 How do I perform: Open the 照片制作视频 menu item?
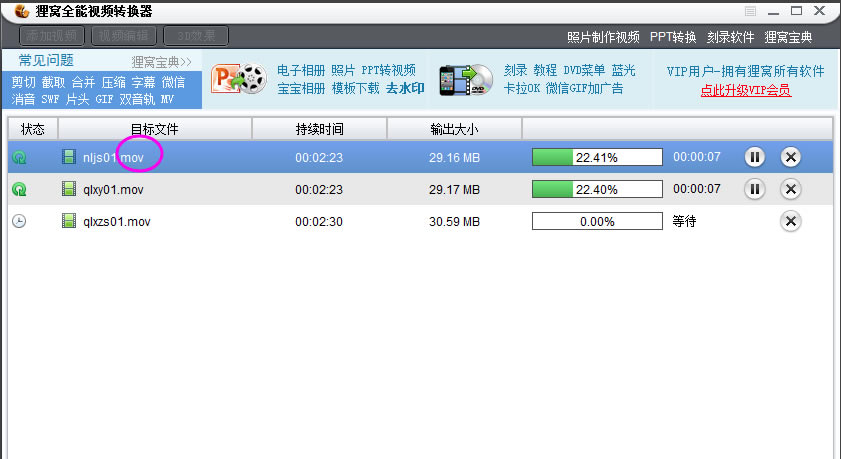coord(602,37)
